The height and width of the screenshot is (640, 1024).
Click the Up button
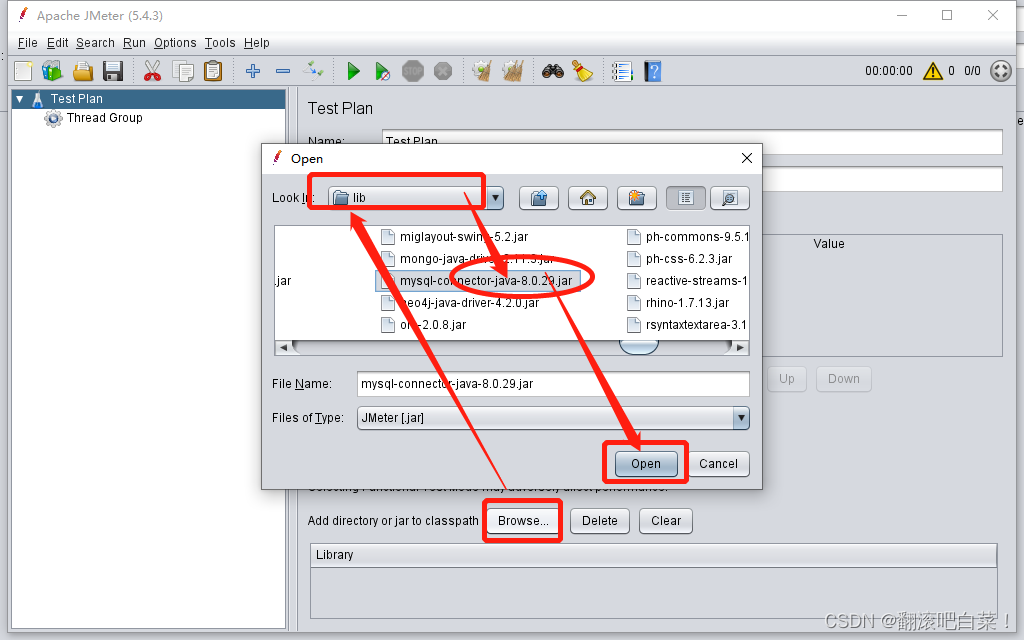(x=787, y=379)
